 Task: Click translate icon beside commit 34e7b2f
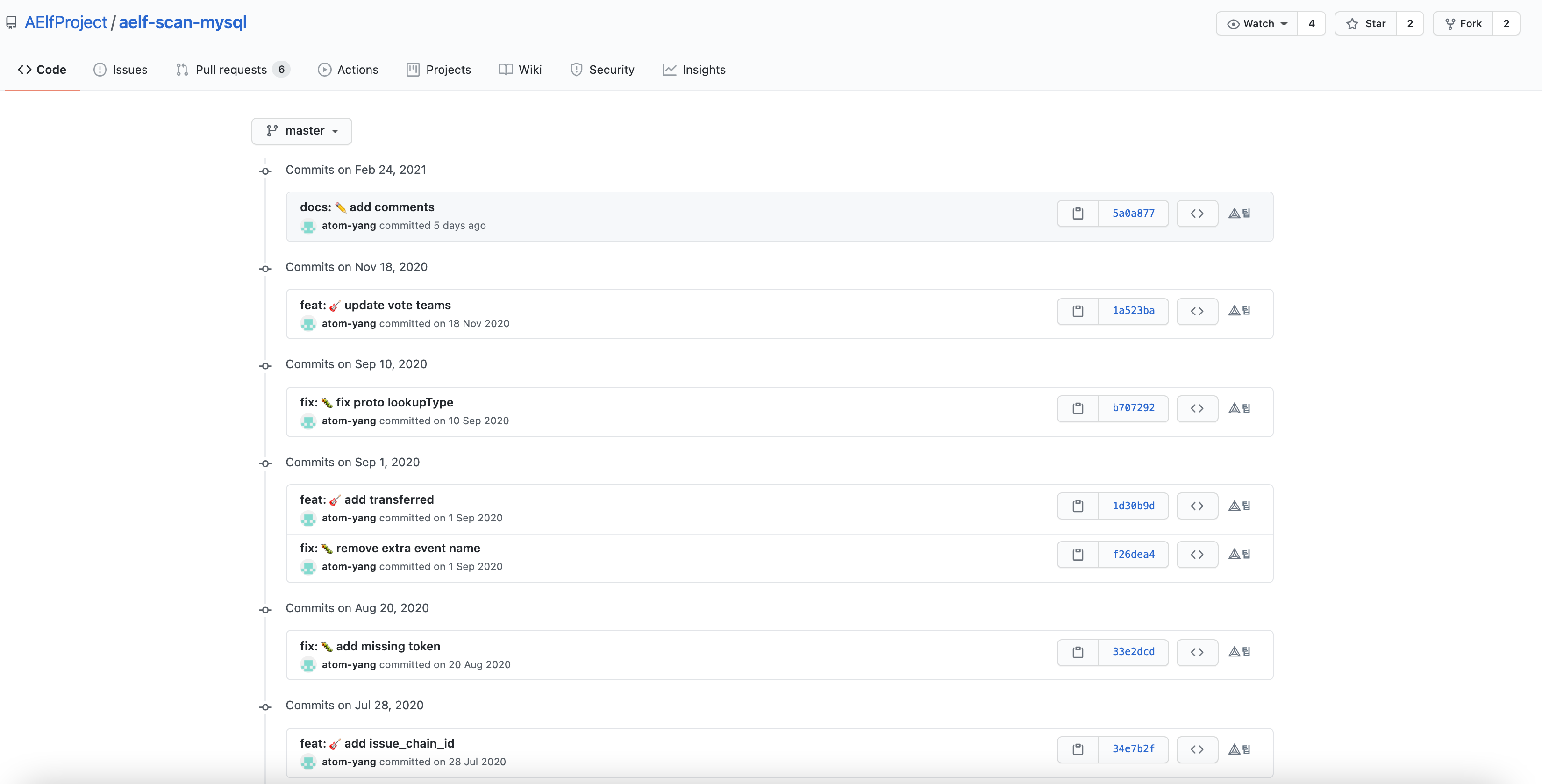[1239, 749]
